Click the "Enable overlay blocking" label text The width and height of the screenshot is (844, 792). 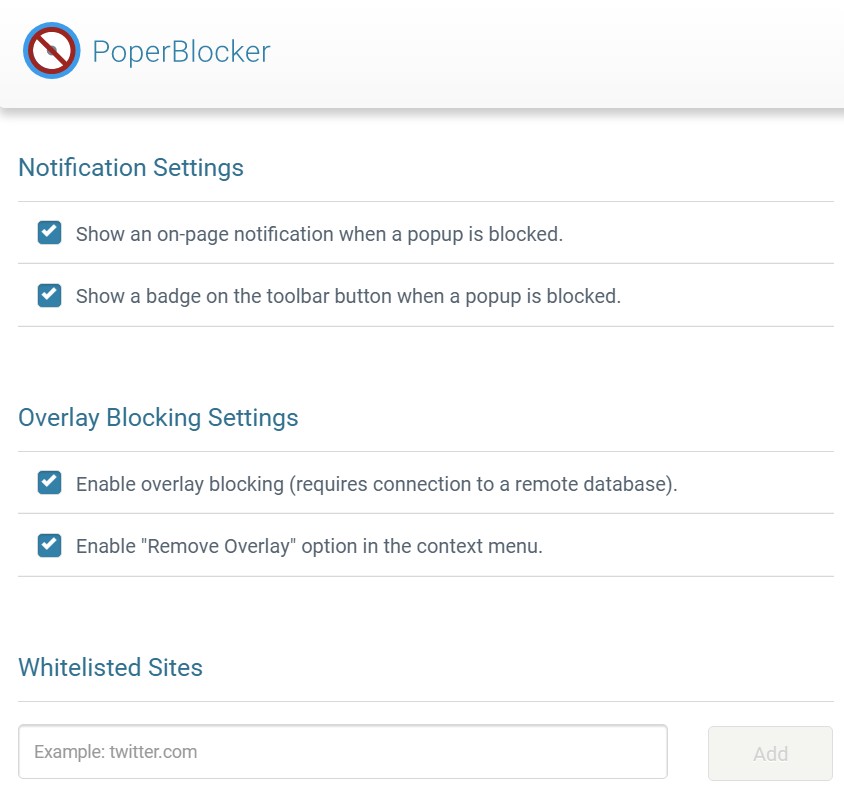(180, 485)
